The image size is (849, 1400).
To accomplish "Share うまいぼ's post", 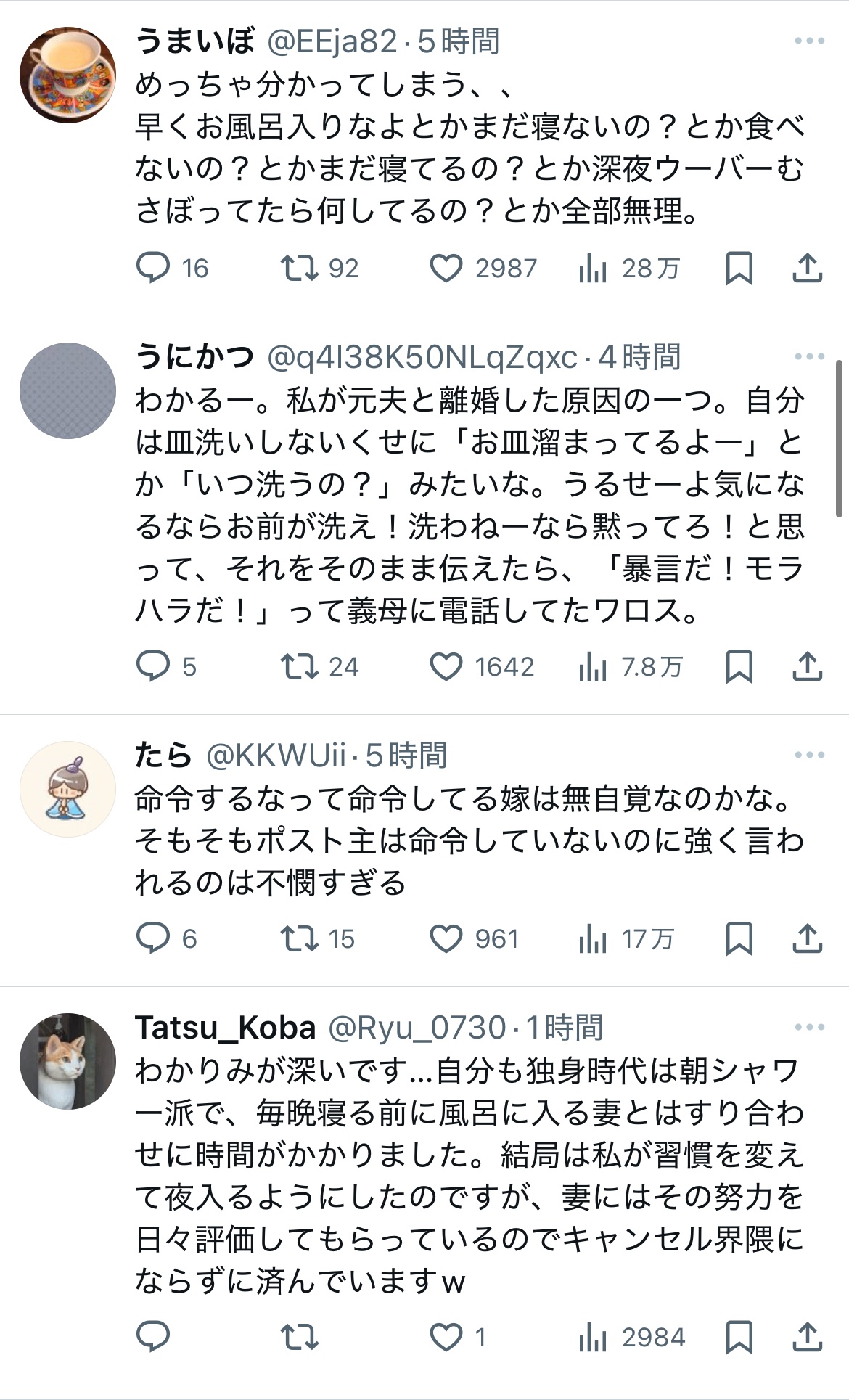I will (807, 269).
